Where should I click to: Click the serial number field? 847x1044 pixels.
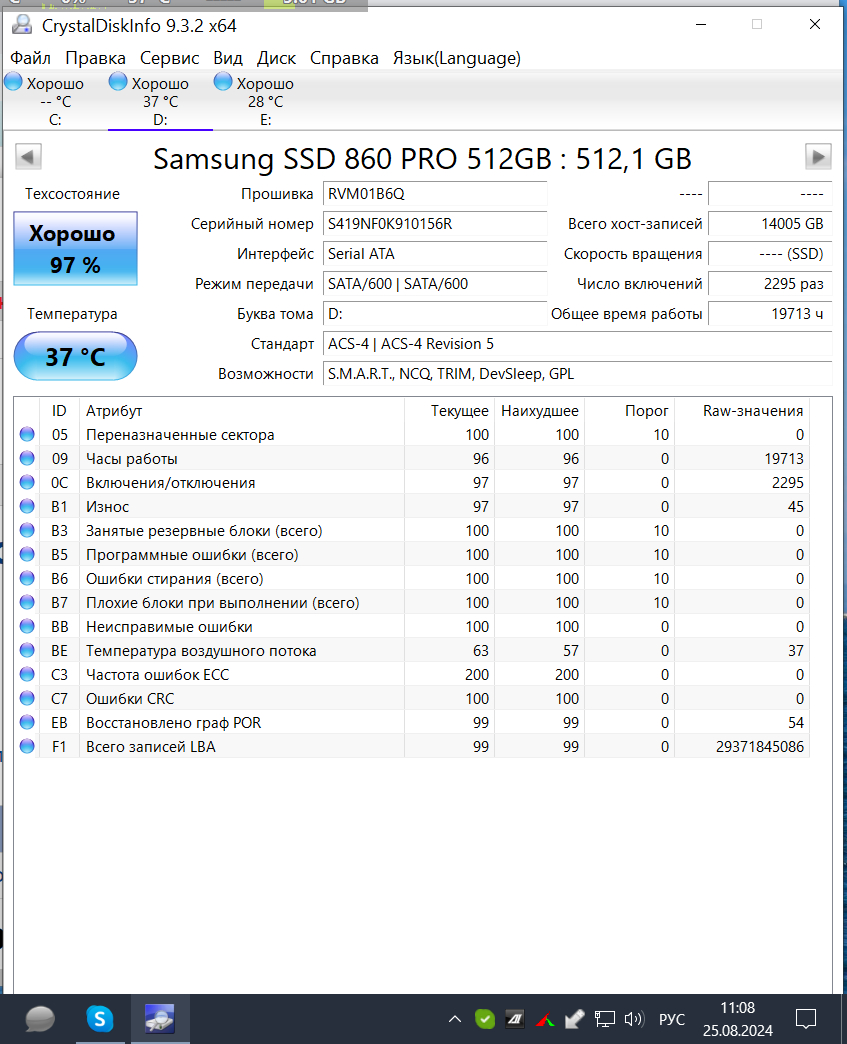coord(435,224)
